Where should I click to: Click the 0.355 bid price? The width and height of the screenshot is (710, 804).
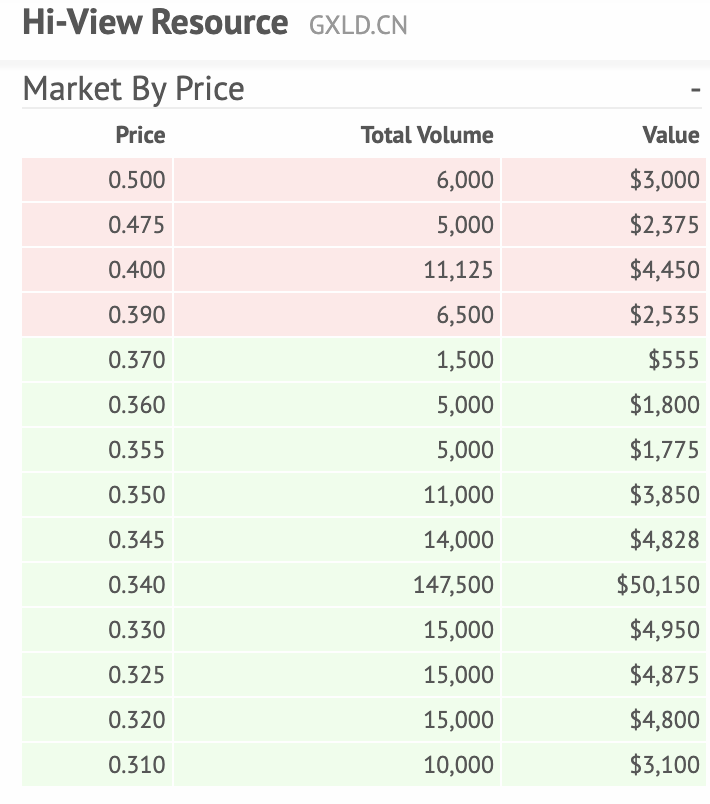(137, 450)
